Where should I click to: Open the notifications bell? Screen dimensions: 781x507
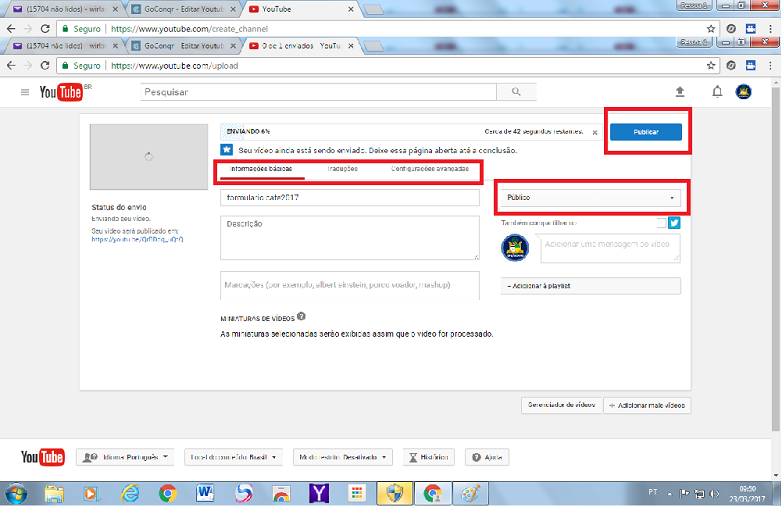tap(717, 92)
